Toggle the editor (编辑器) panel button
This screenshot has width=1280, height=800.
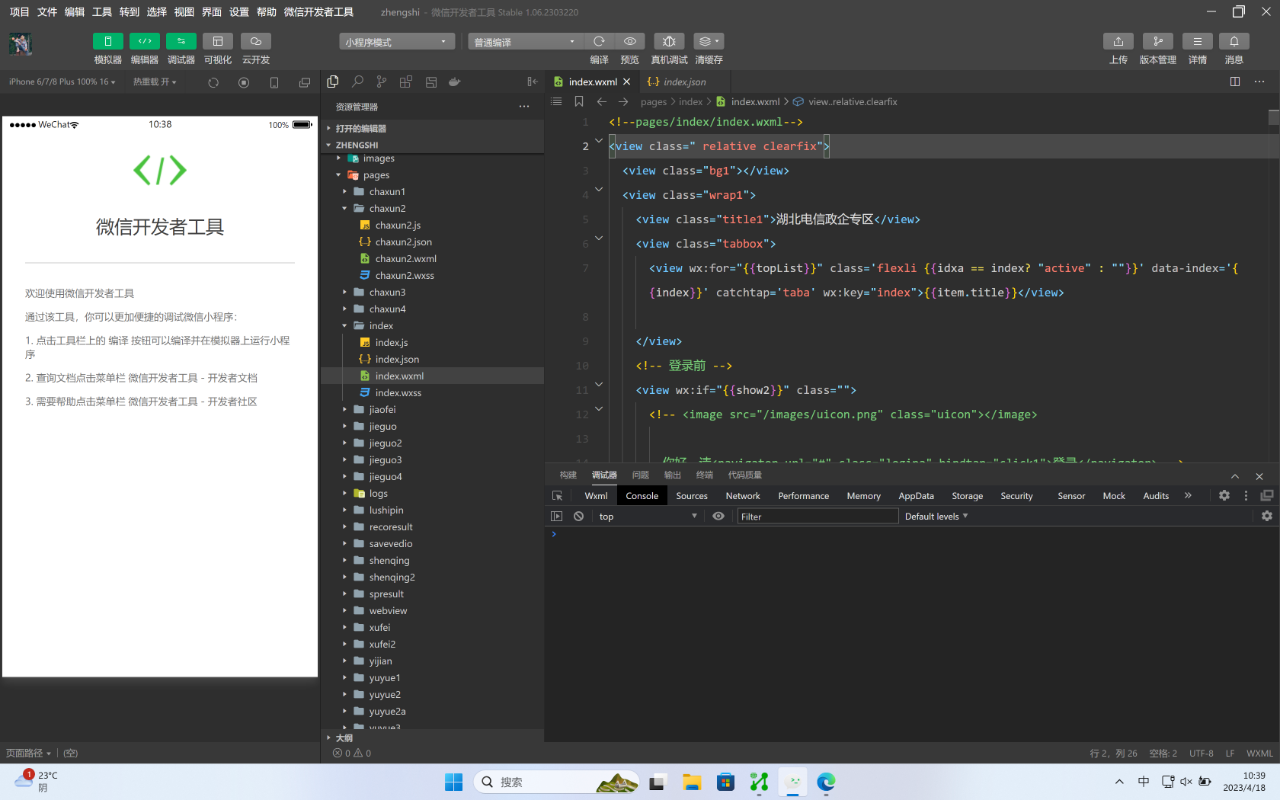coord(144,41)
